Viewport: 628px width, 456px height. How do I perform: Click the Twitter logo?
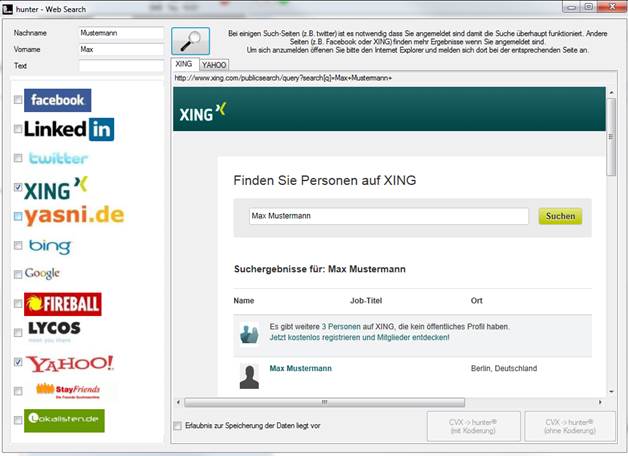[58, 158]
